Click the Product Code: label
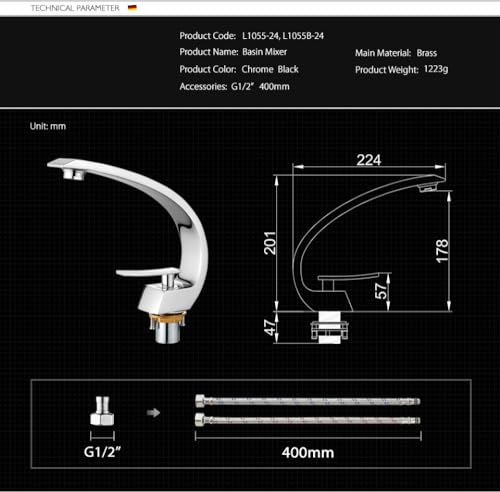The image size is (500, 492). [x=208, y=36]
